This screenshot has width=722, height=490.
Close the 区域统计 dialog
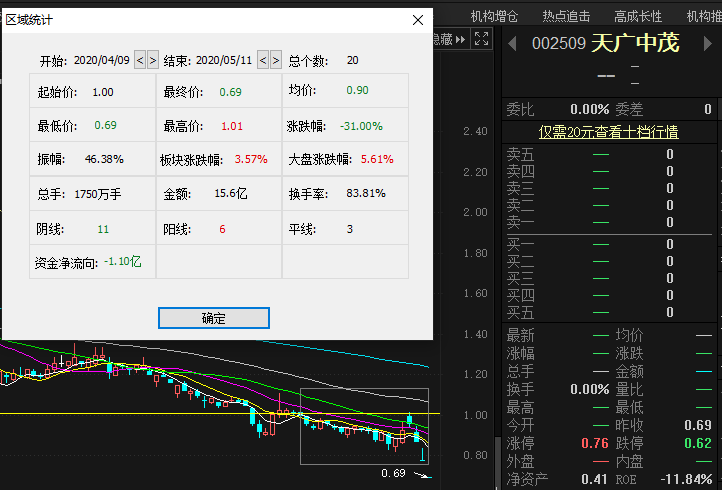click(x=418, y=19)
